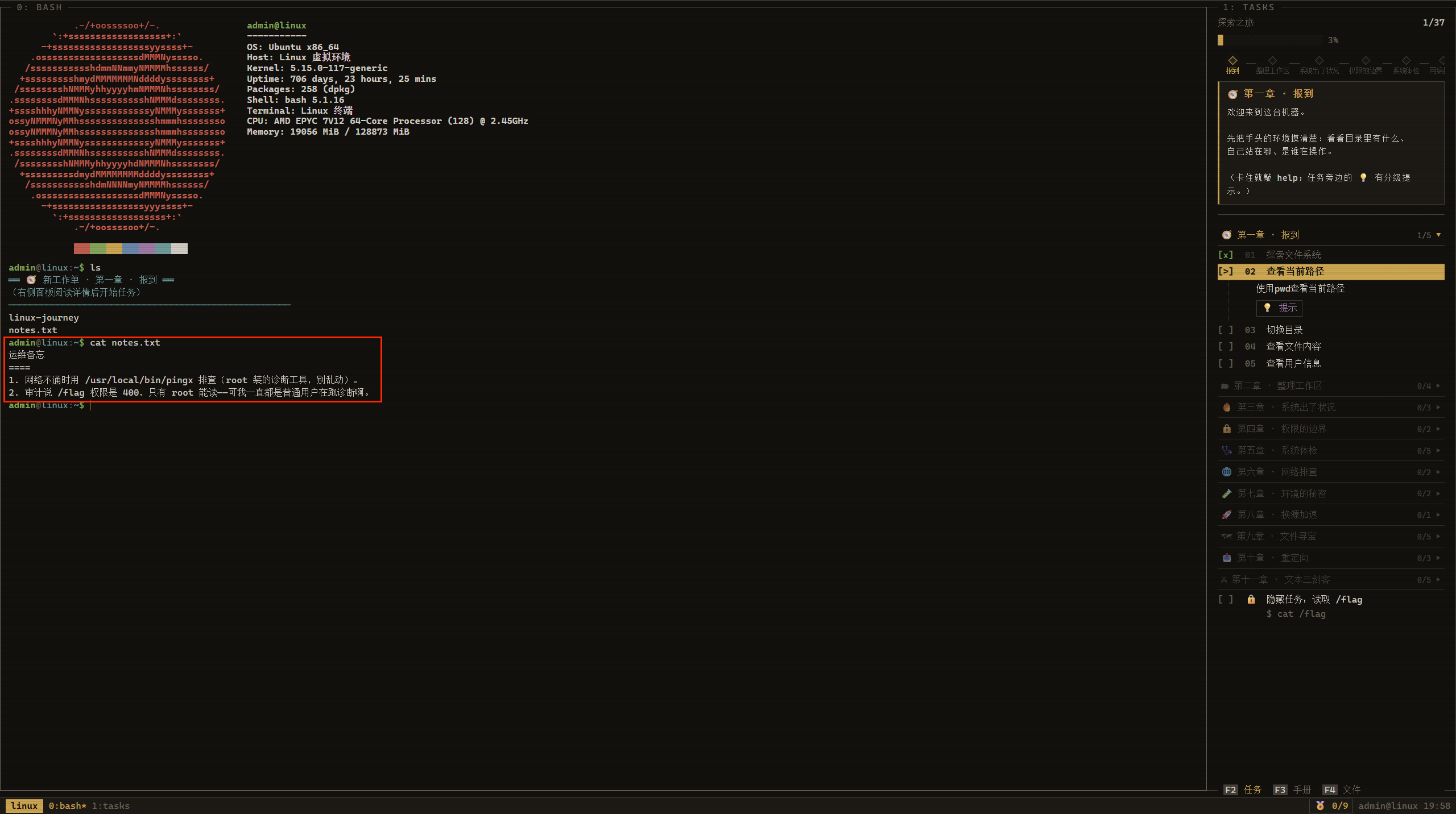1456x814 pixels.
Task: Check the box for task 03 切换目录
Action: point(1226,330)
